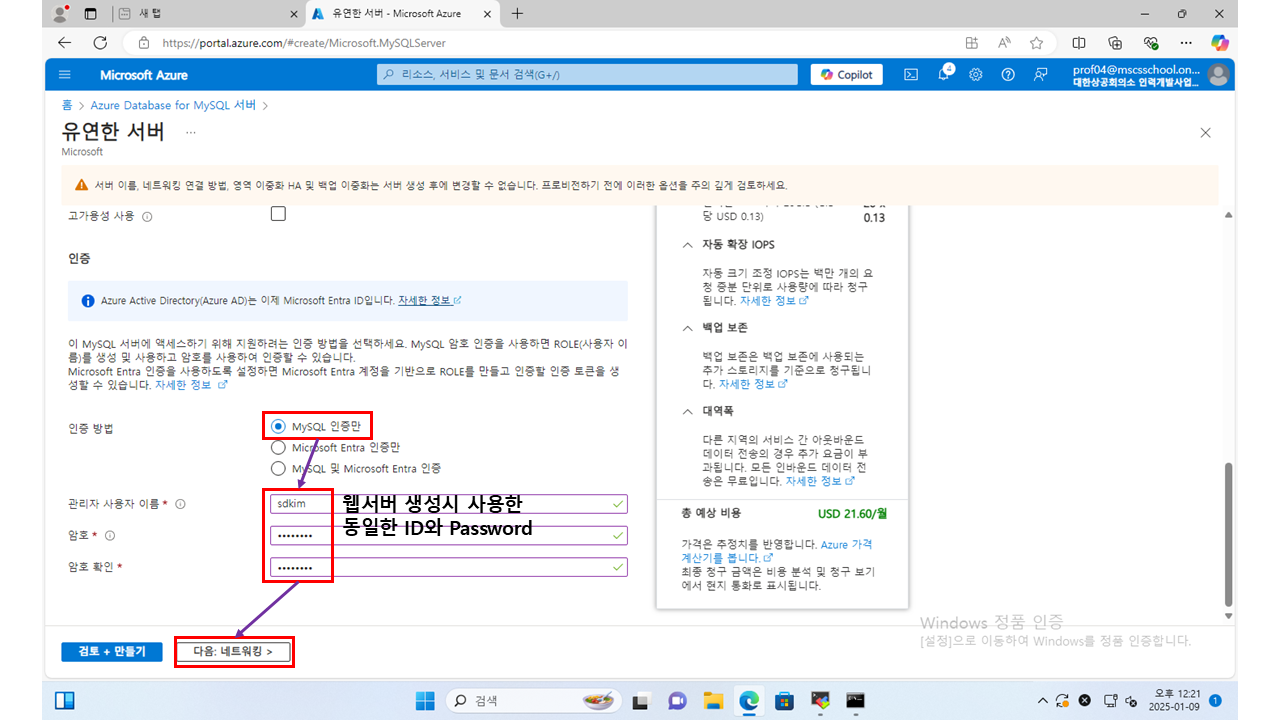The height and width of the screenshot is (720, 1280).
Task: Open the Azure portal hamburger menu
Action: pyautogui.click(x=65, y=75)
